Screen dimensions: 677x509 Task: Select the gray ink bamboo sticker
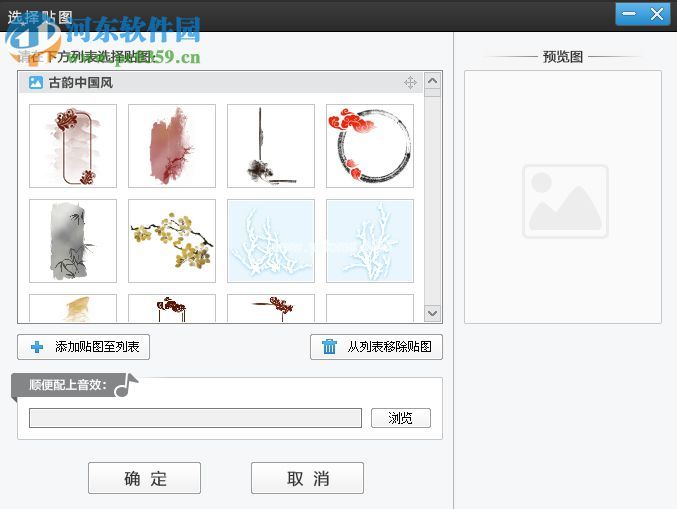click(x=73, y=241)
